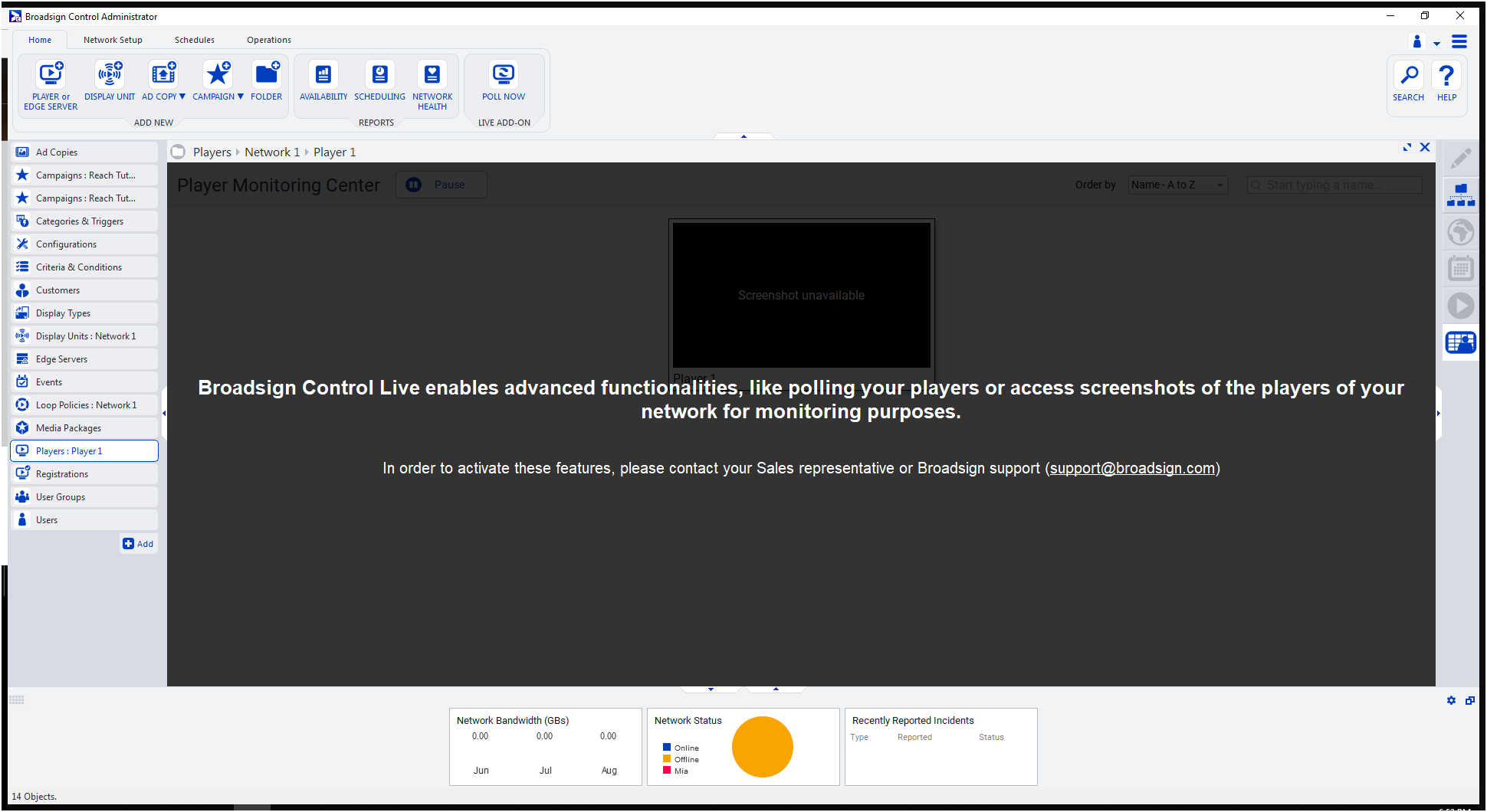Open the Campaign dropdown
This screenshot has width=1487, height=812.
pyautogui.click(x=218, y=80)
